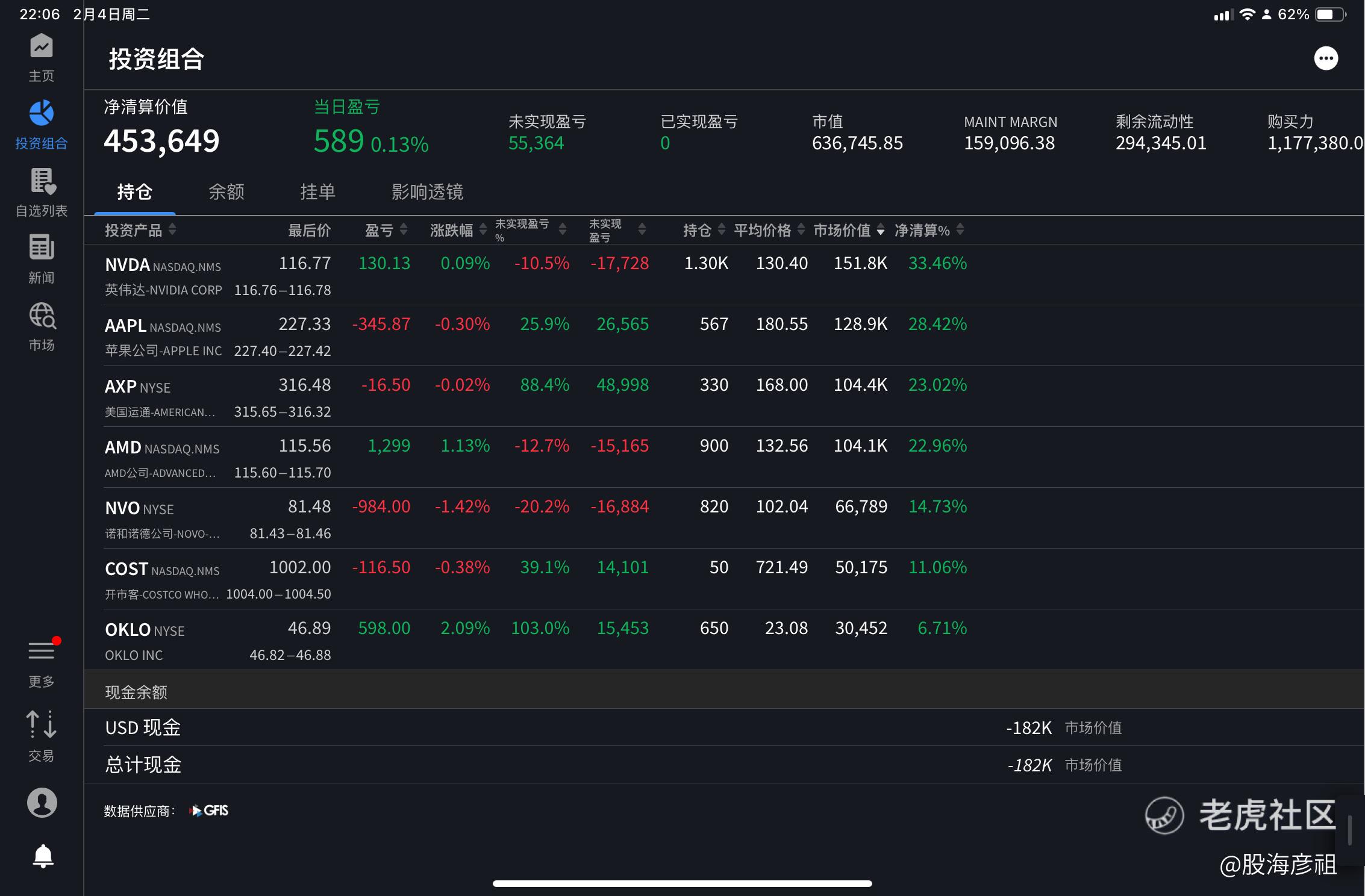Sort by 持仓 quantity column header

click(x=704, y=230)
